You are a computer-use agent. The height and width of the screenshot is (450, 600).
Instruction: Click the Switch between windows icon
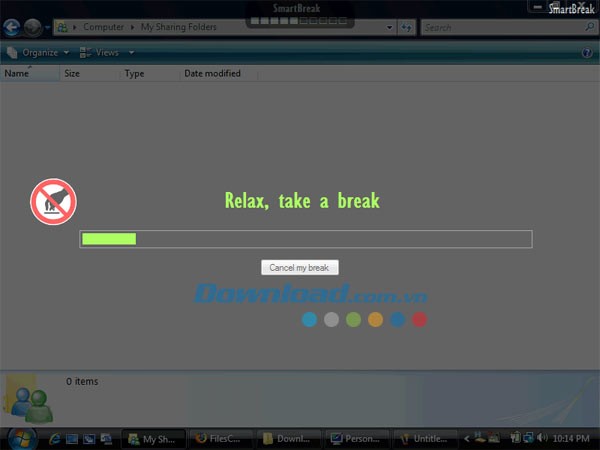(89, 439)
